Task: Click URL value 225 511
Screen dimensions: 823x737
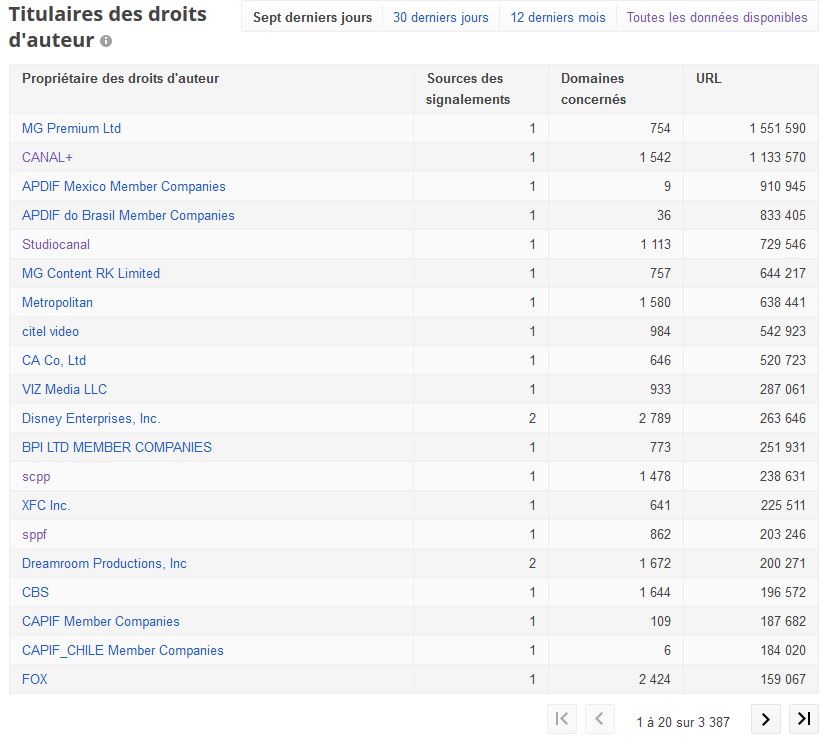Action: 783,506
